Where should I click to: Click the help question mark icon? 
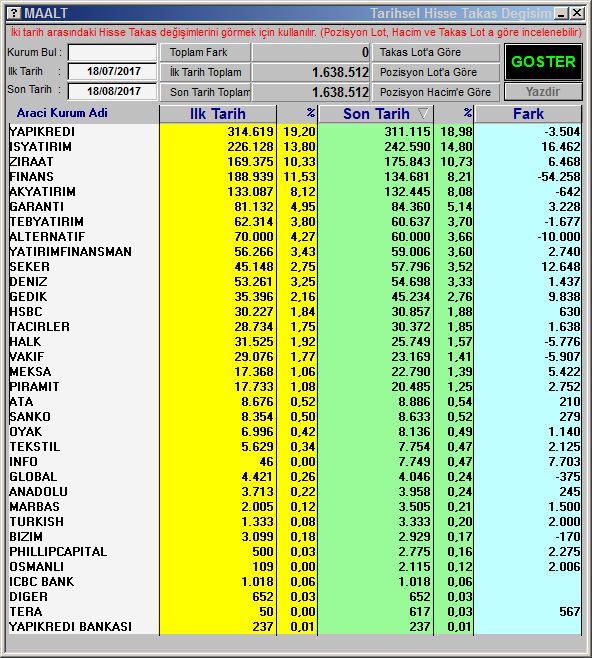(14, 13)
